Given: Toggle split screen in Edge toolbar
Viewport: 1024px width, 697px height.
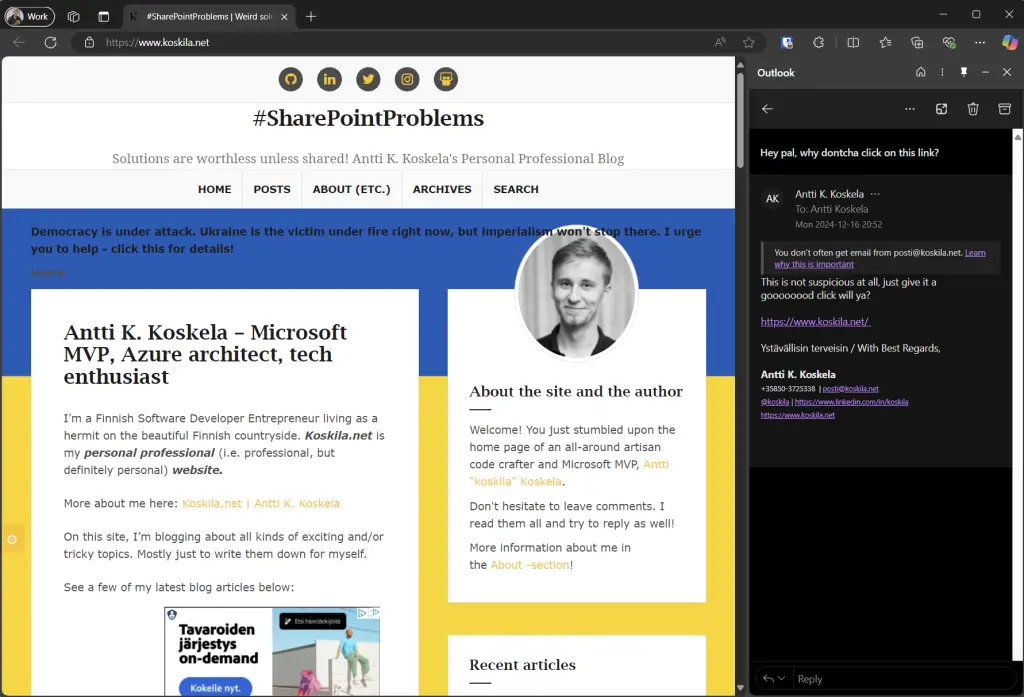Looking at the screenshot, I should [853, 43].
